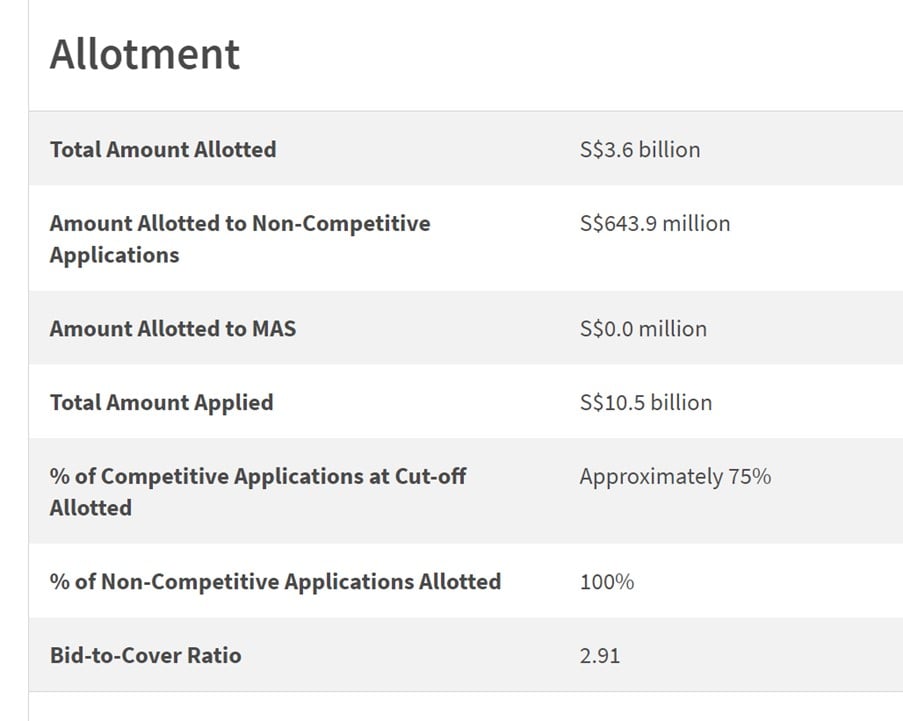Image resolution: width=903 pixels, height=721 pixels.
Task: Click the S$3.6 billion value
Action: point(640,149)
